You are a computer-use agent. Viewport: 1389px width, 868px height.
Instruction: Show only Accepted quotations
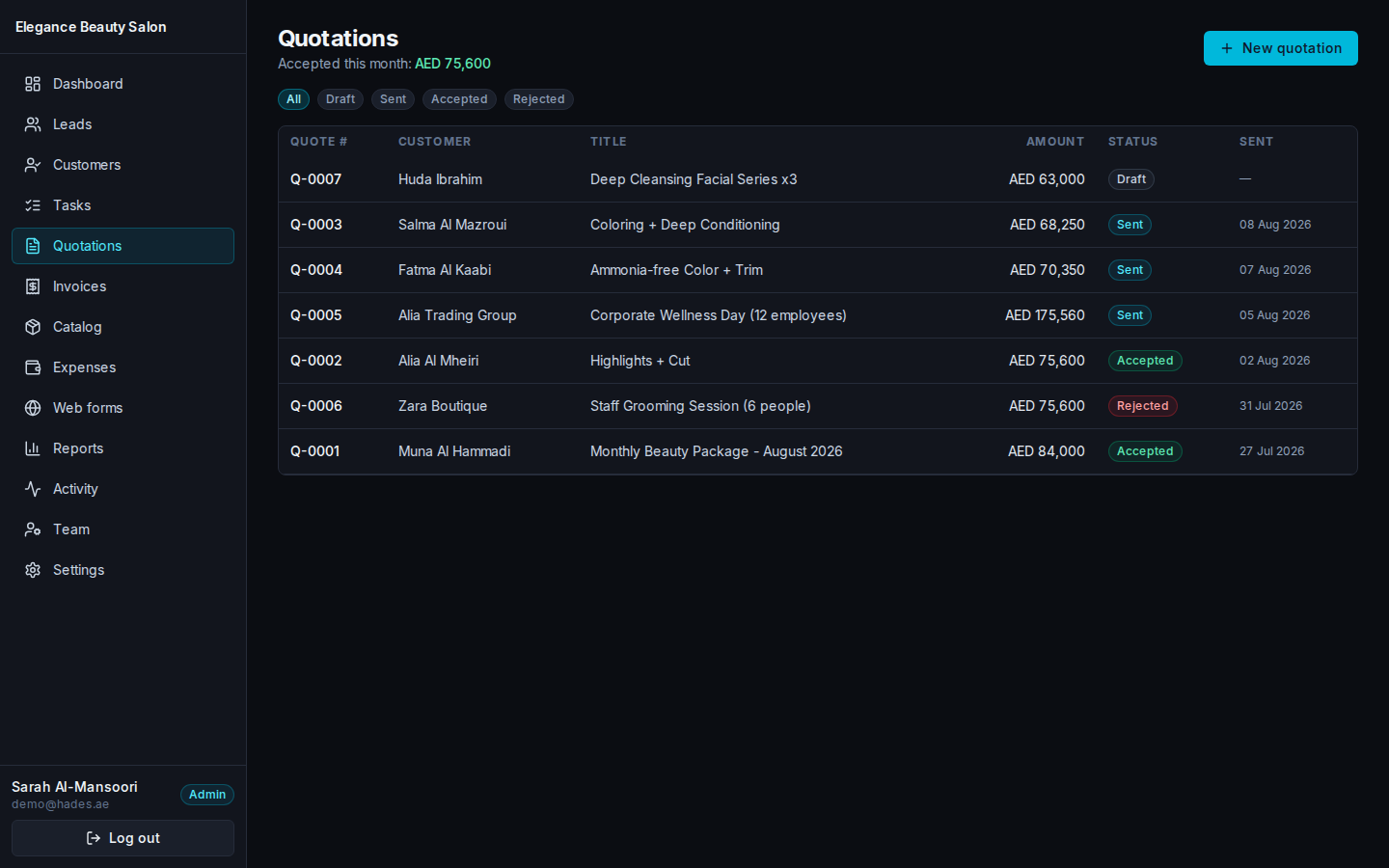459,99
